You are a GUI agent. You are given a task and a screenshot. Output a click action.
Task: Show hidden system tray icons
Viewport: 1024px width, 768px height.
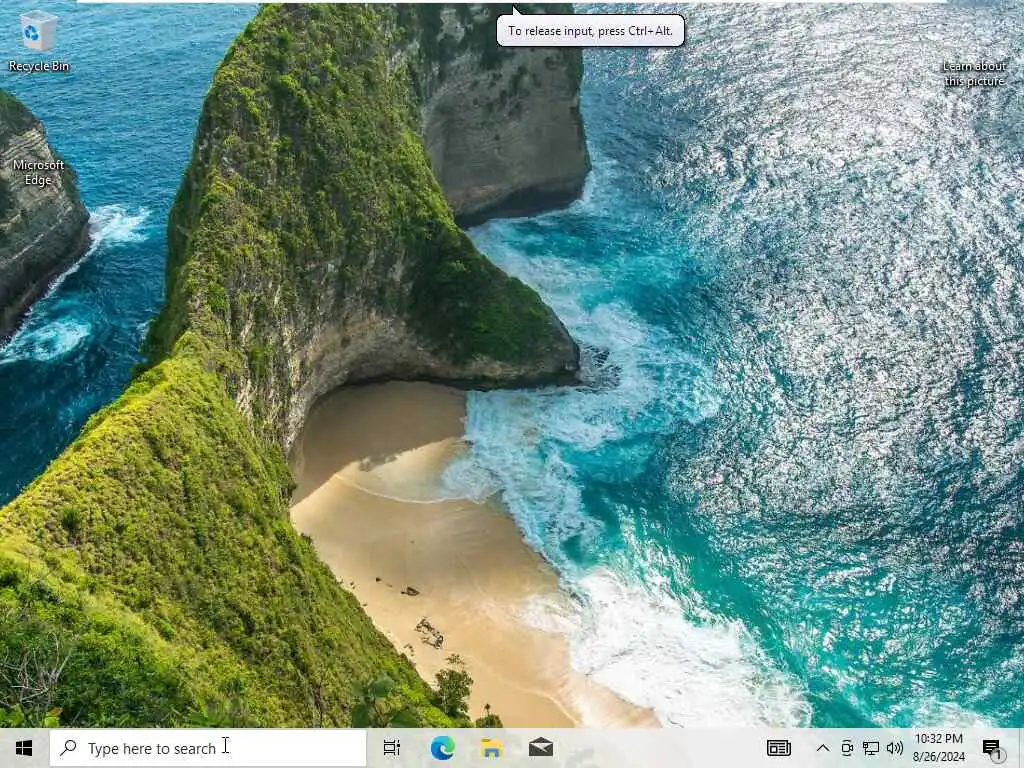(823, 748)
